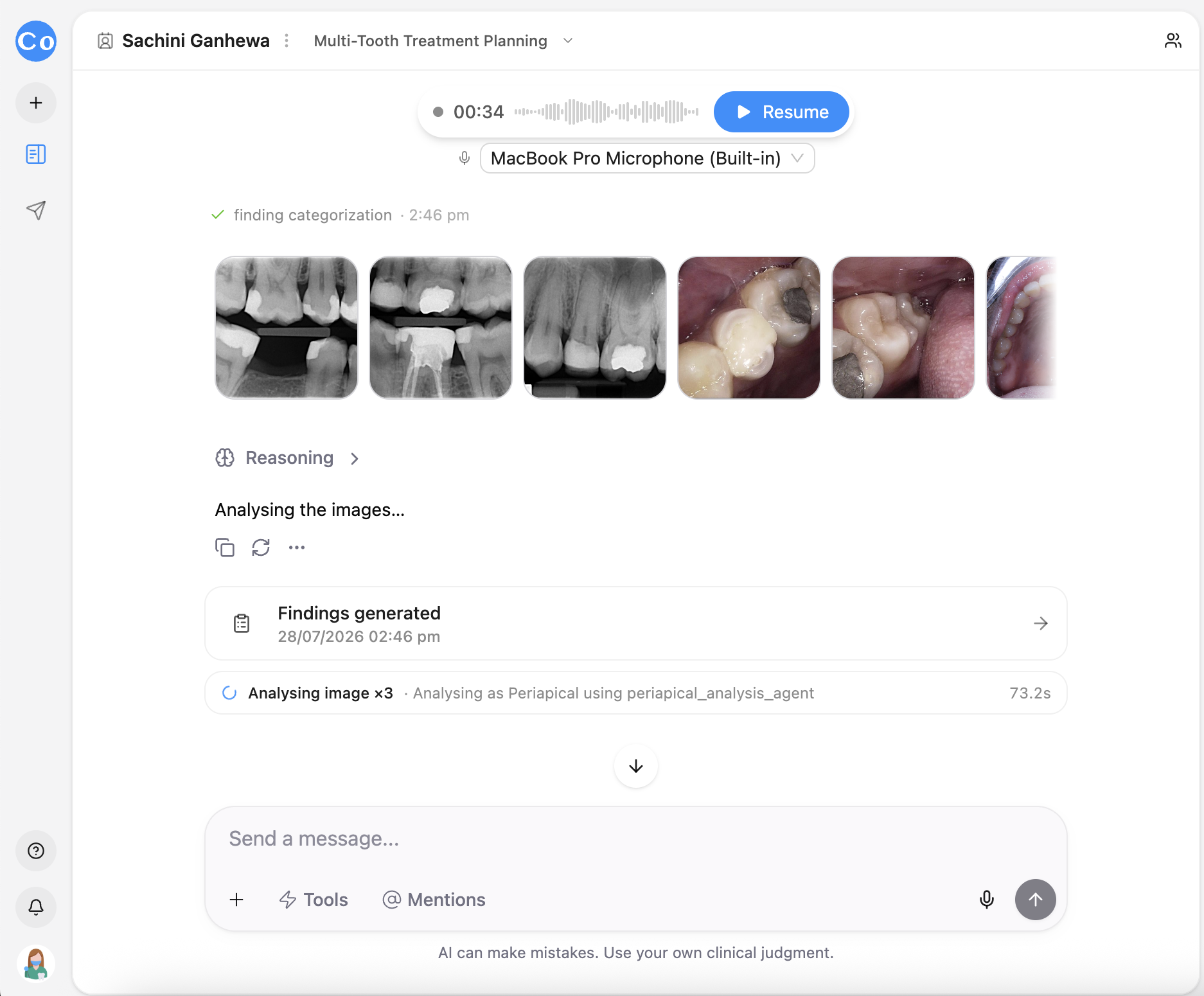Screen dimensions: 1204x996
Task: Open findings with the arrow icon
Action: [x=1041, y=623]
